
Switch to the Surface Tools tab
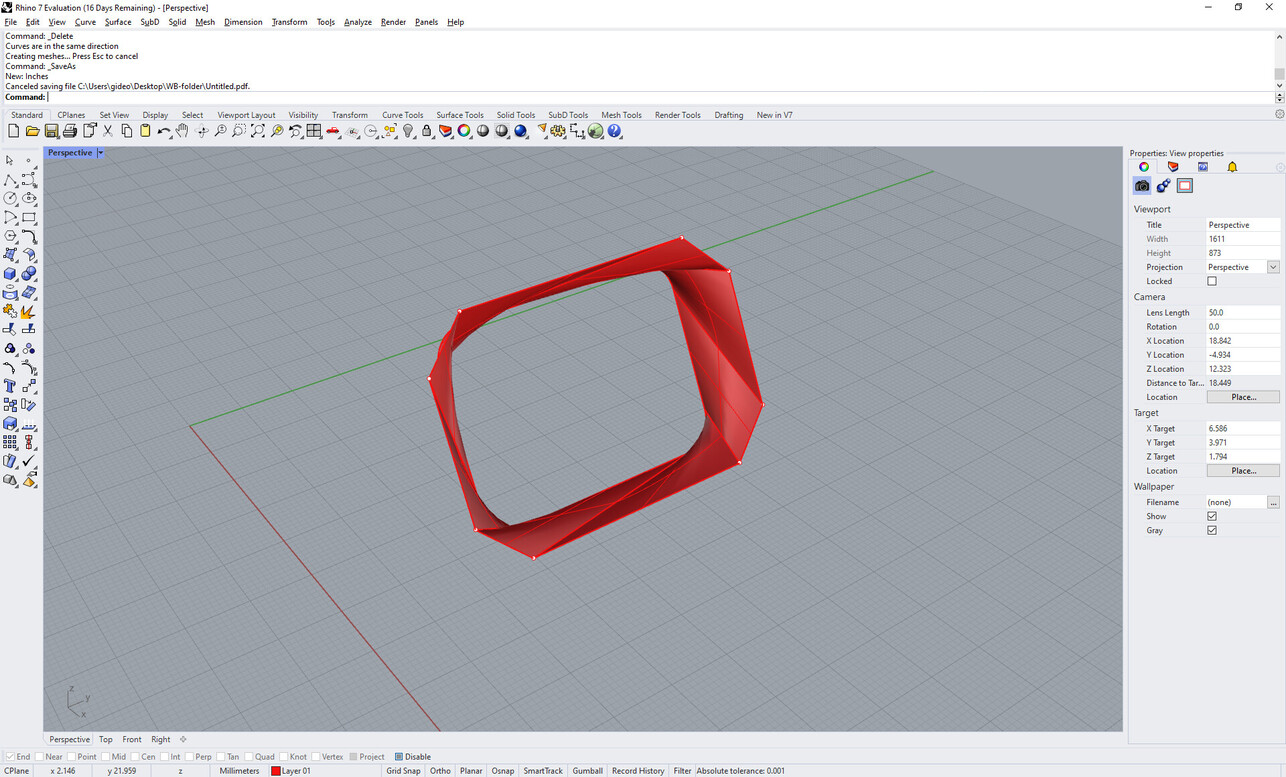click(459, 115)
